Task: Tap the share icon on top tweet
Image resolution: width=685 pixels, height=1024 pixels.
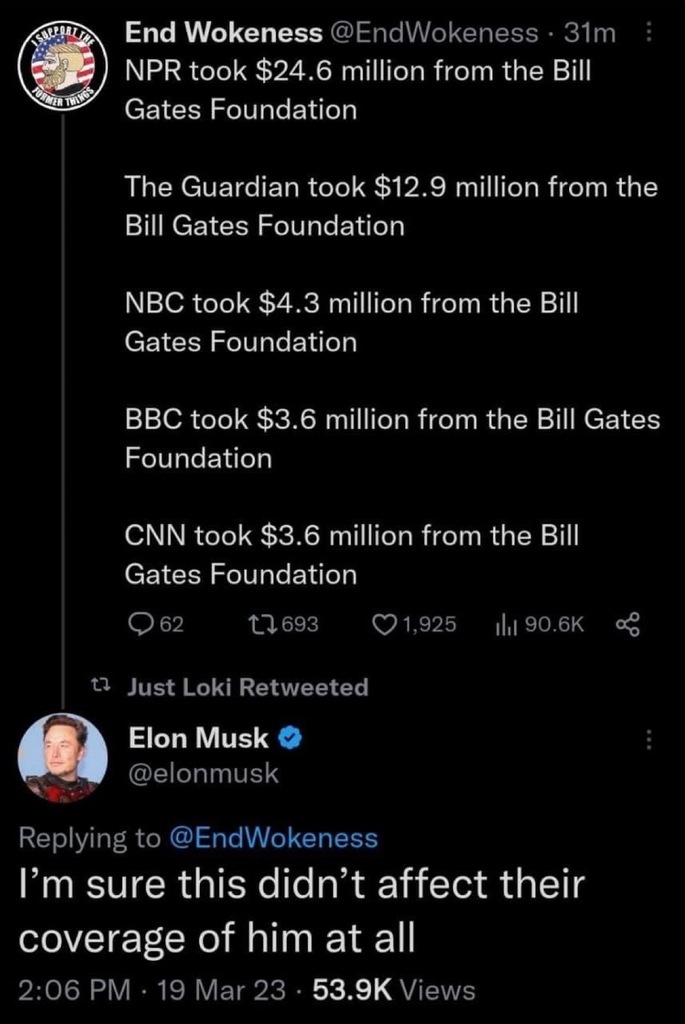Action: click(x=627, y=625)
